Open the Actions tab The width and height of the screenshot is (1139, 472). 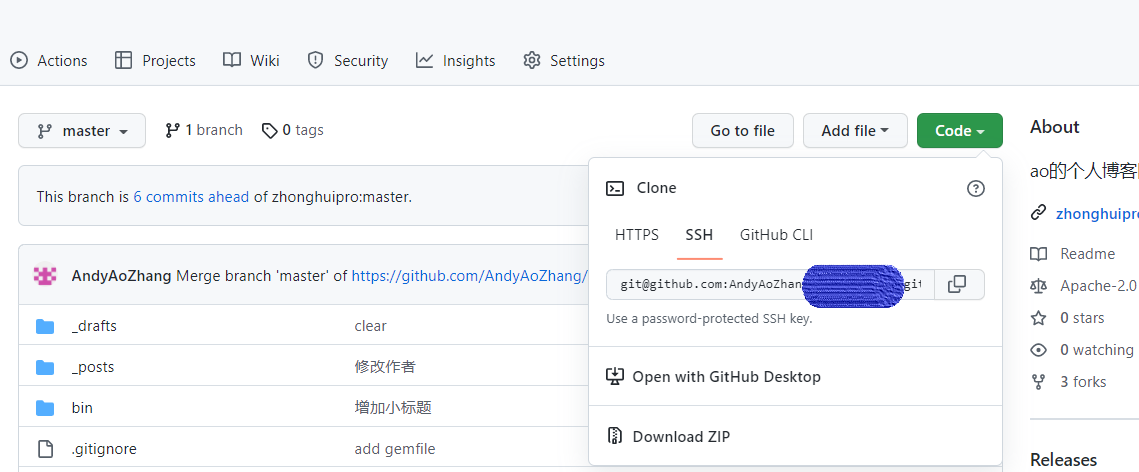point(49,60)
